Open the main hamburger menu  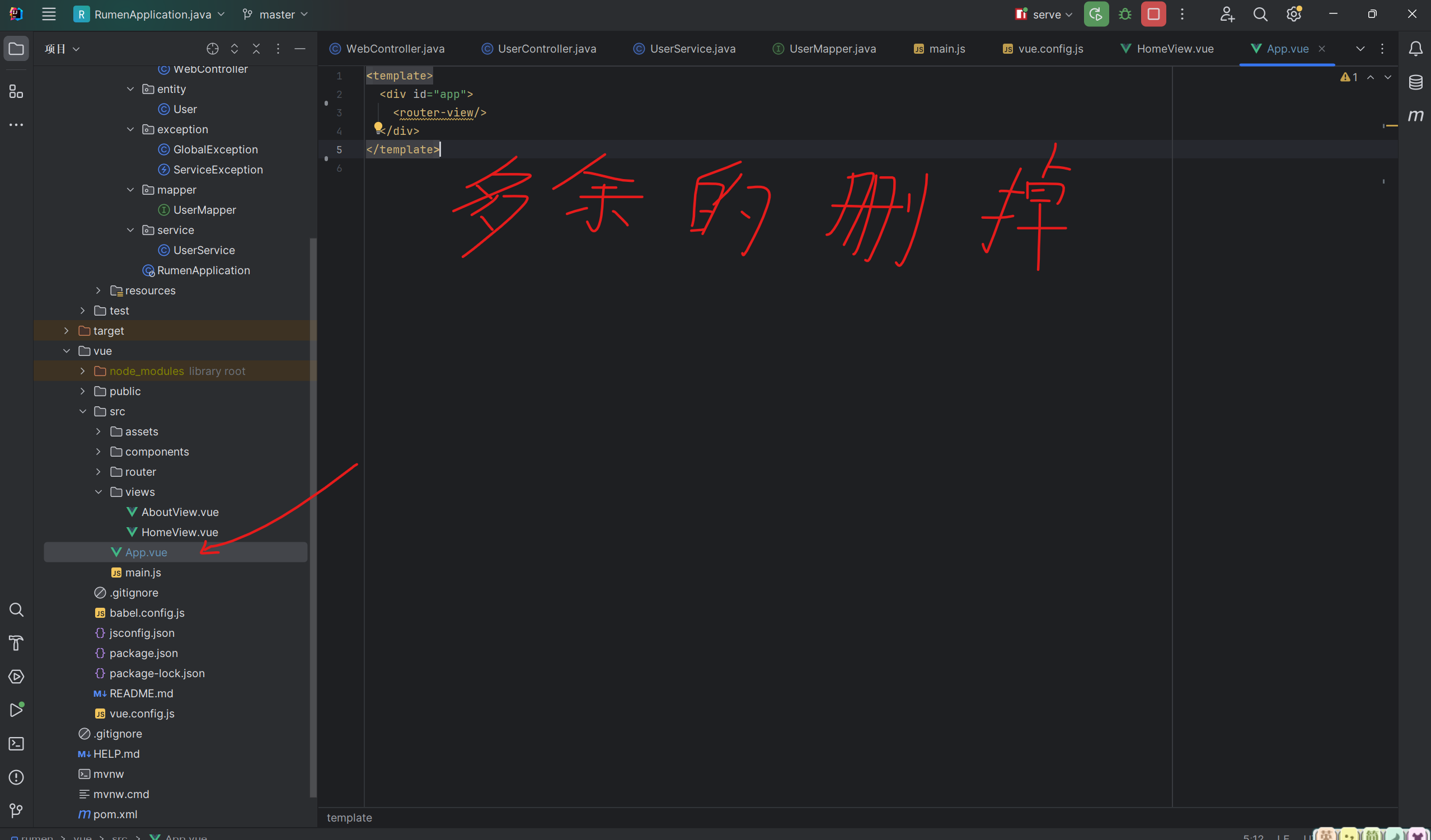click(x=49, y=14)
